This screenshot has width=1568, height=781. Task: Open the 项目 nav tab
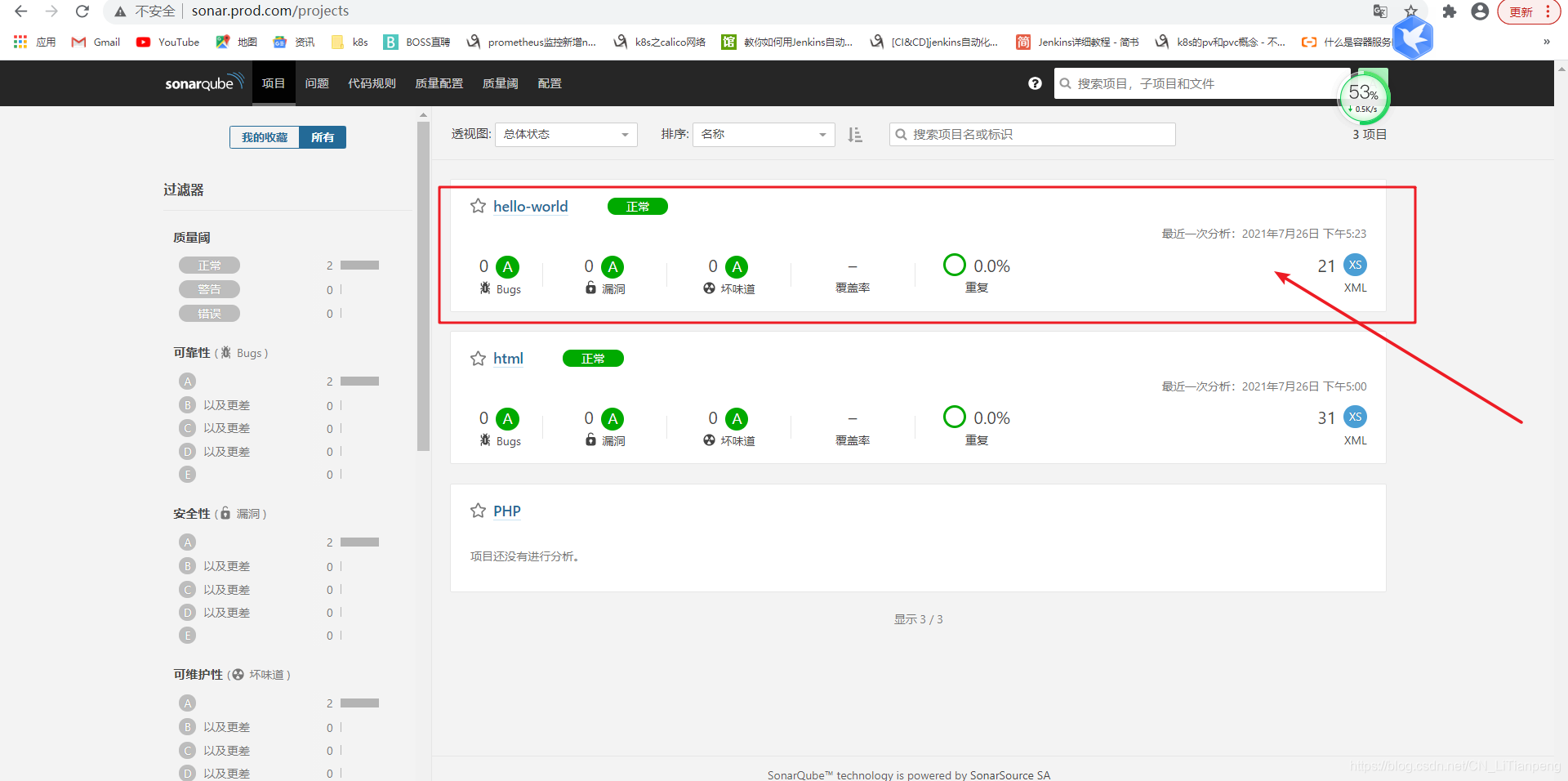[x=274, y=83]
